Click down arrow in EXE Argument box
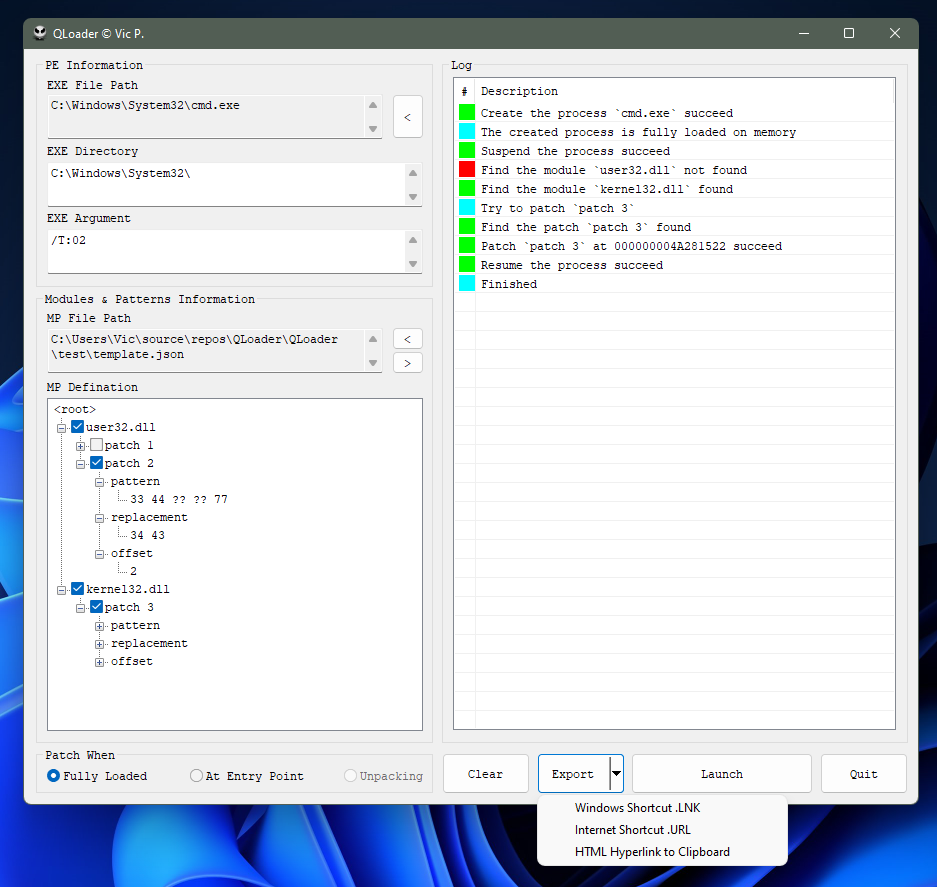 point(412,264)
